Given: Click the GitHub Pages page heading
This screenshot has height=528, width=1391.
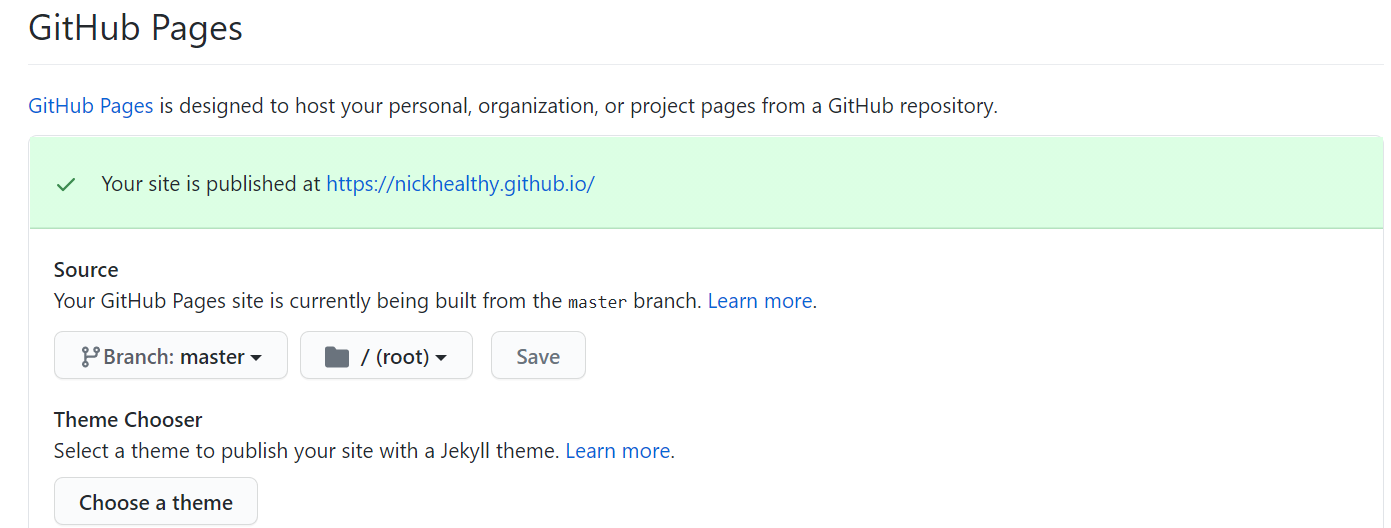Looking at the screenshot, I should coord(136,28).
